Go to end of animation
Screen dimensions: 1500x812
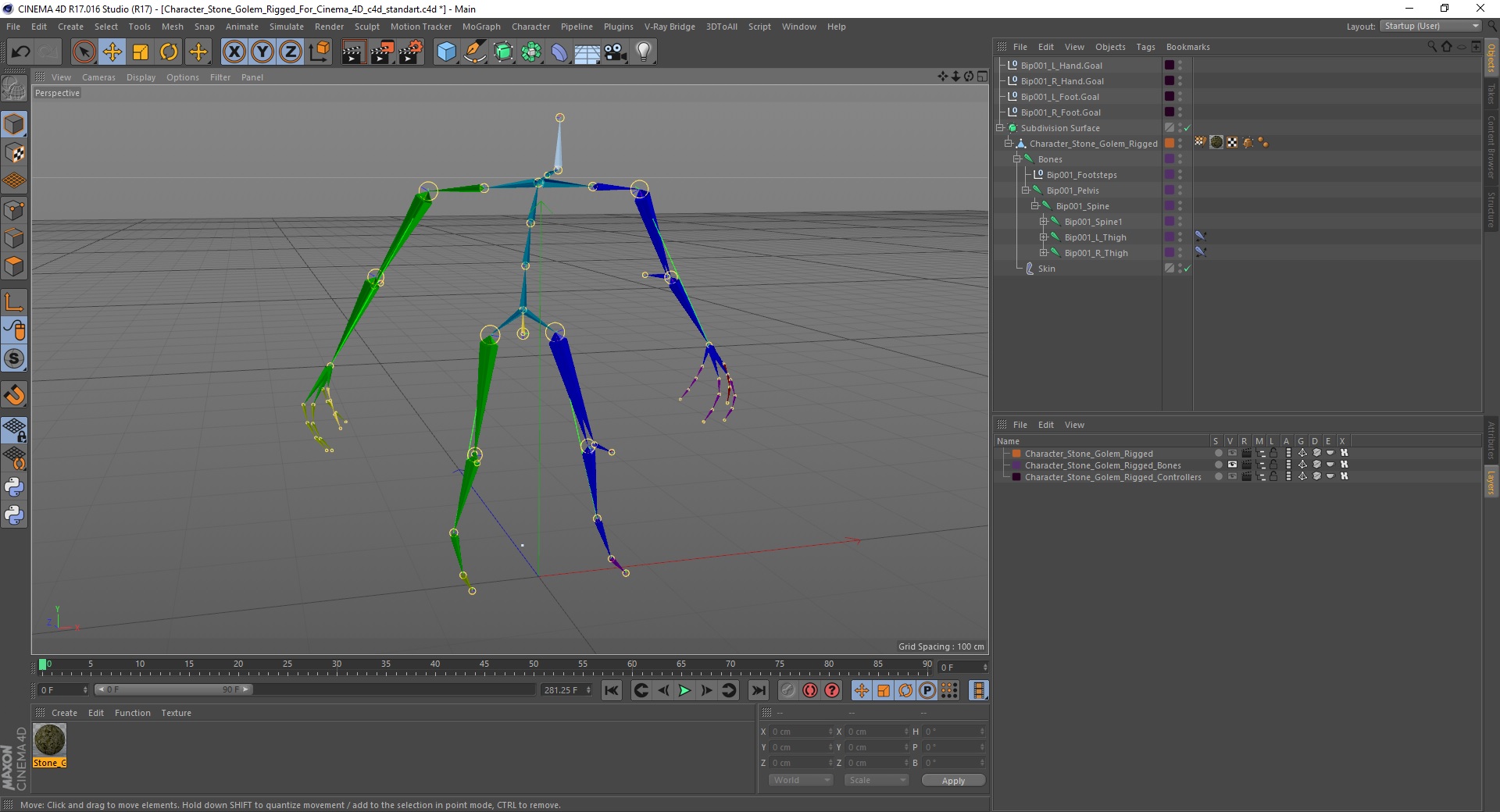tap(759, 690)
